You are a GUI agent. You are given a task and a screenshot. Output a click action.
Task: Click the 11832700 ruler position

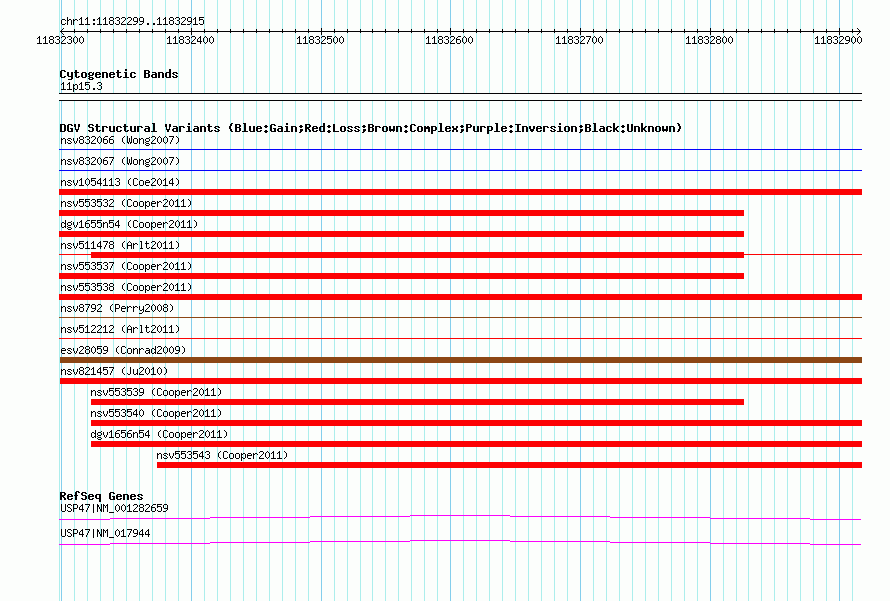[x=579, y=40]
